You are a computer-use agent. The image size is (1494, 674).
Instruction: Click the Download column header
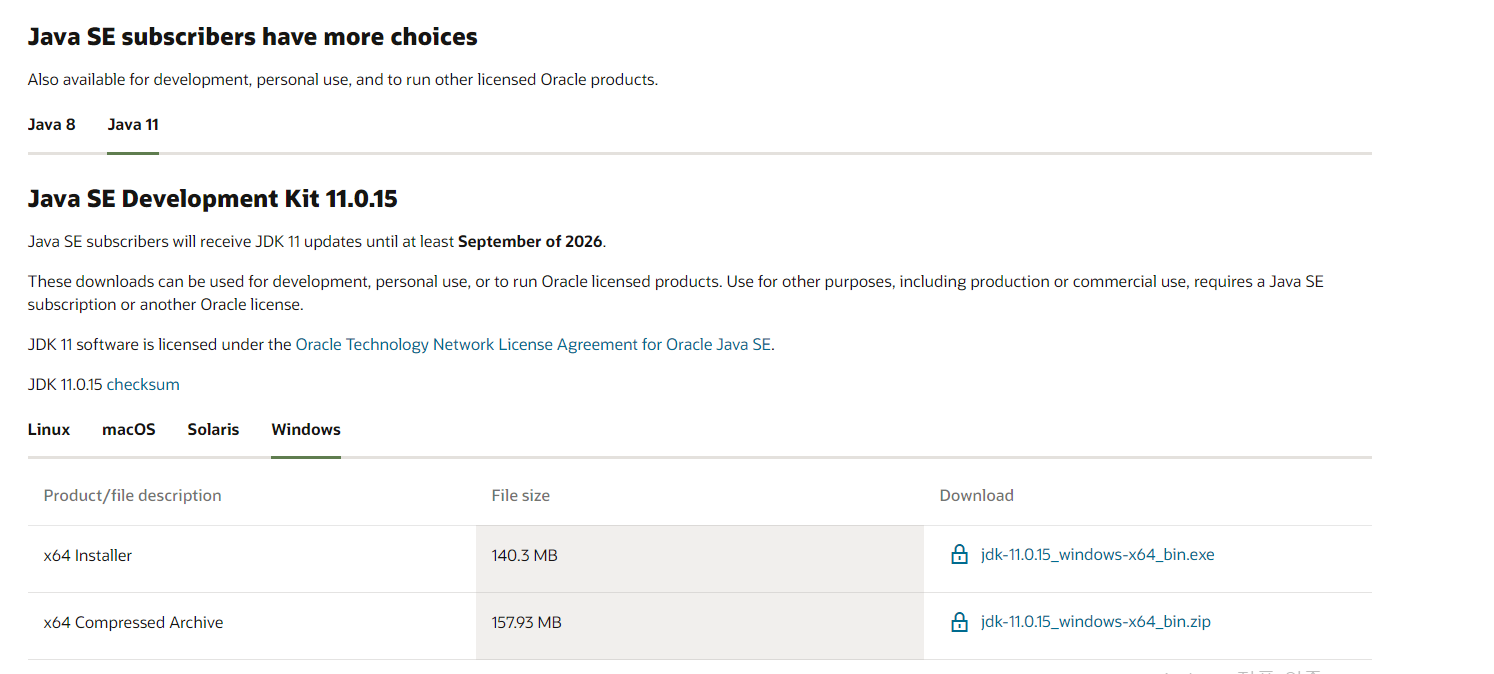976,496
